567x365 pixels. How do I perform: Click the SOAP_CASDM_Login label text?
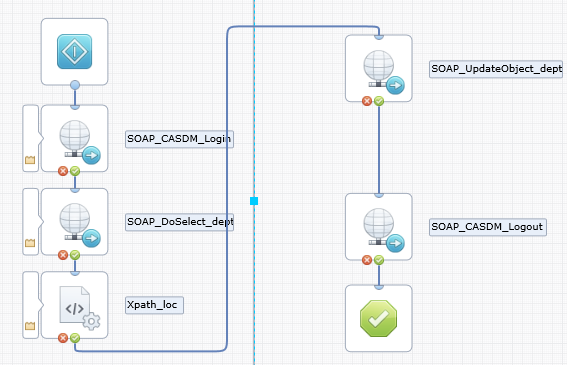click(x=179, y=139)
